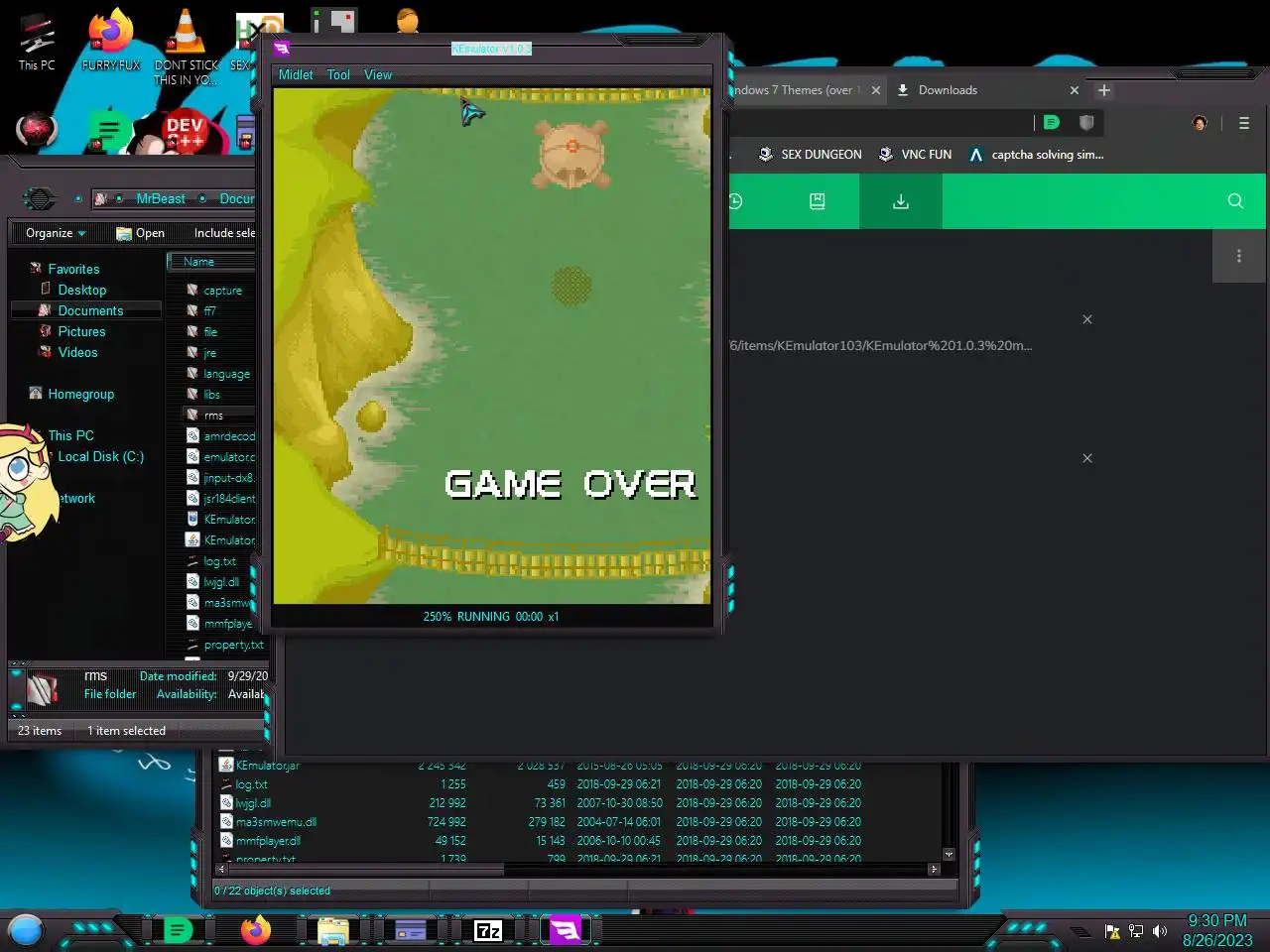Image resolution: width=1270 pixels, height=952 pixels.
Task: Click the search icon in green bar
Action: coord(1235,201)
